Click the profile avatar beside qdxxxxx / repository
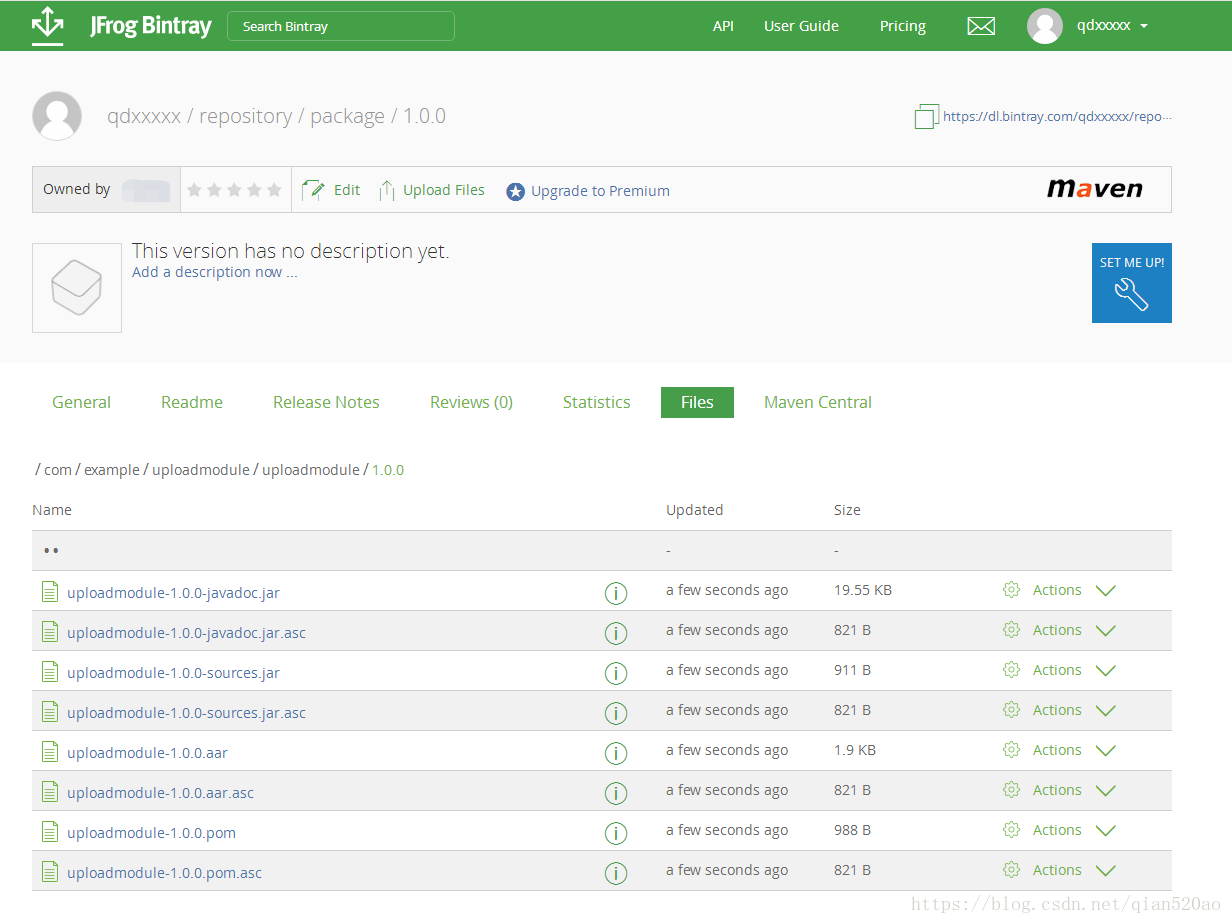This screenshot has width=1232, height=924. click(x=57, y=116)
